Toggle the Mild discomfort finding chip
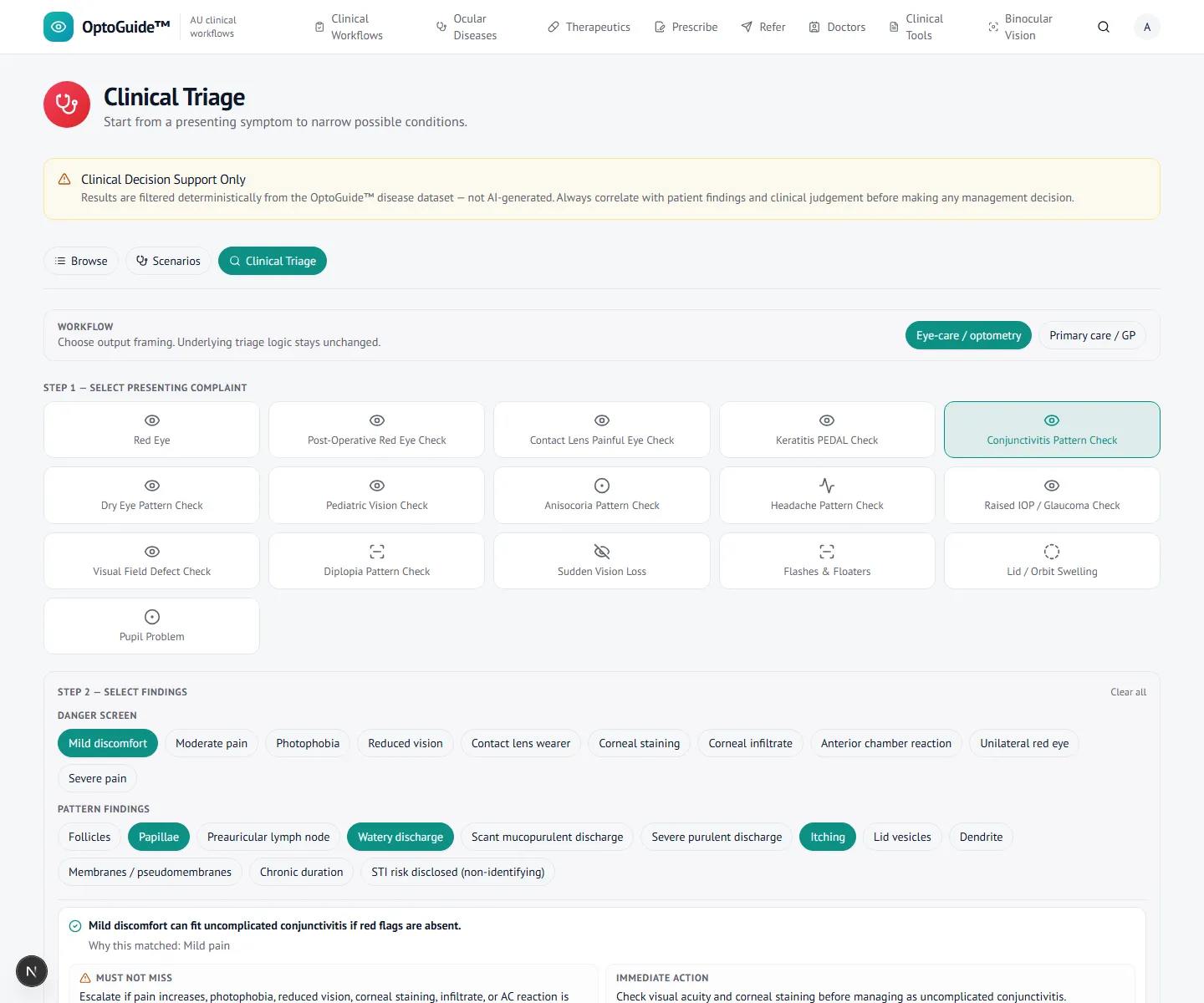This screenshot has width=1204, height=1003. click(108, 743)
